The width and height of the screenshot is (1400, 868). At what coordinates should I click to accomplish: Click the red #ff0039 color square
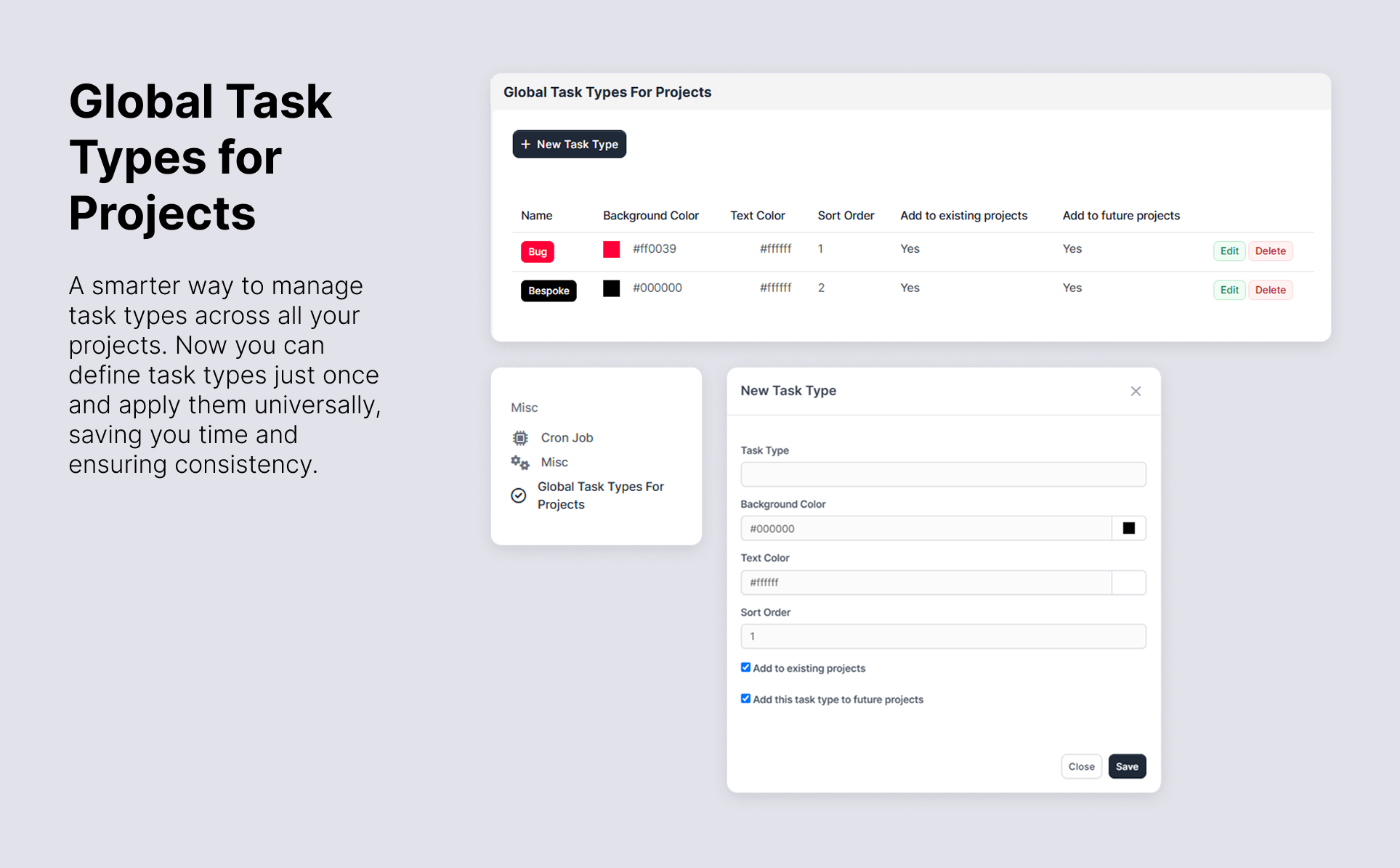coord(612,249)
